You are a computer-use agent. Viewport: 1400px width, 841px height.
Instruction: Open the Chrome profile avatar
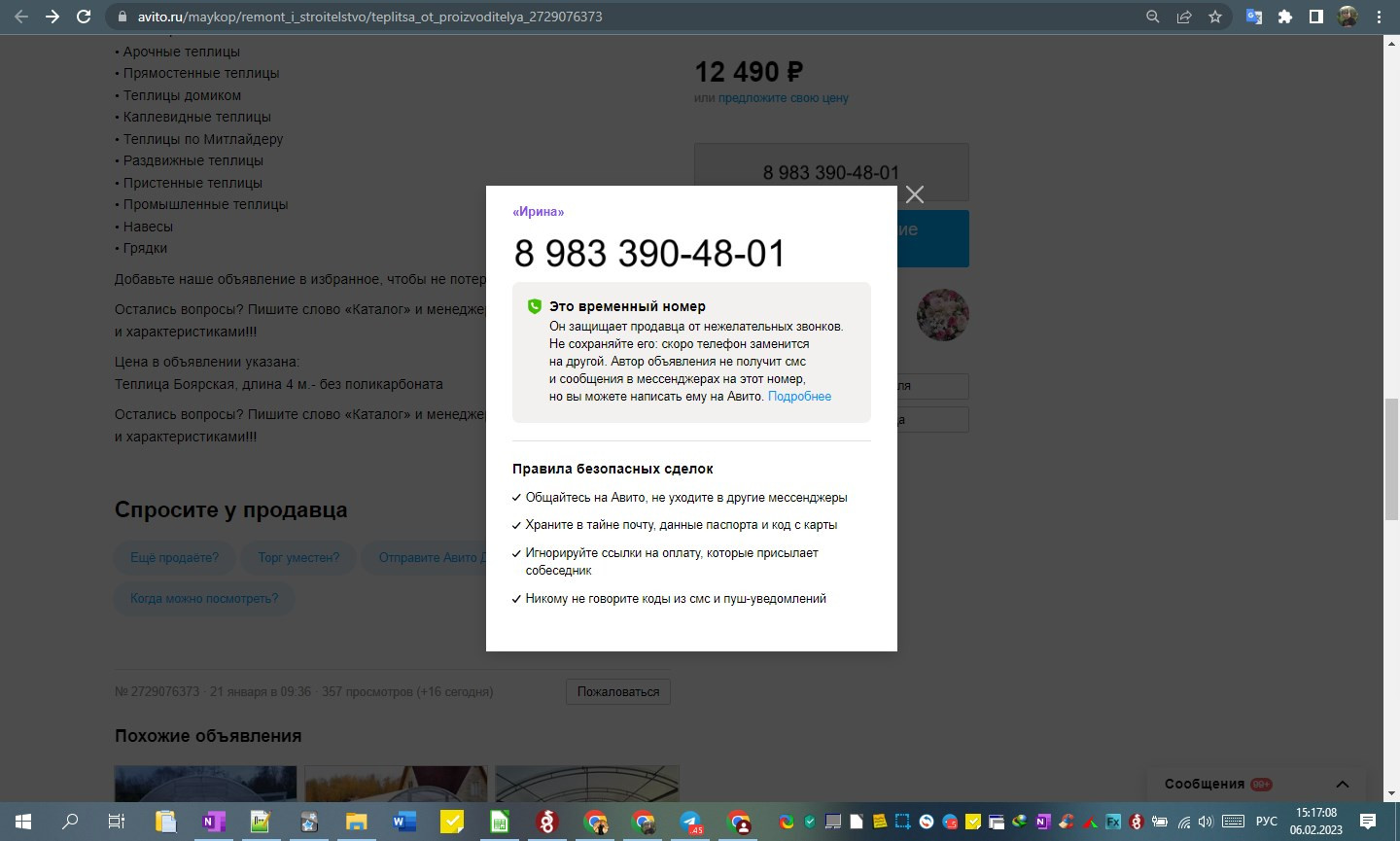(1347, 17)
